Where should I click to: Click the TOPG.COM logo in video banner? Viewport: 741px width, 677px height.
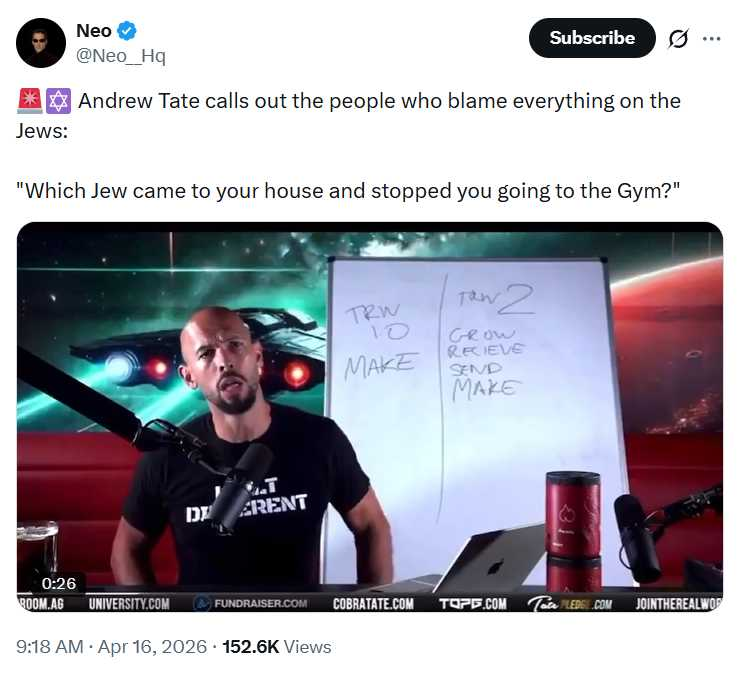(473, 604)
